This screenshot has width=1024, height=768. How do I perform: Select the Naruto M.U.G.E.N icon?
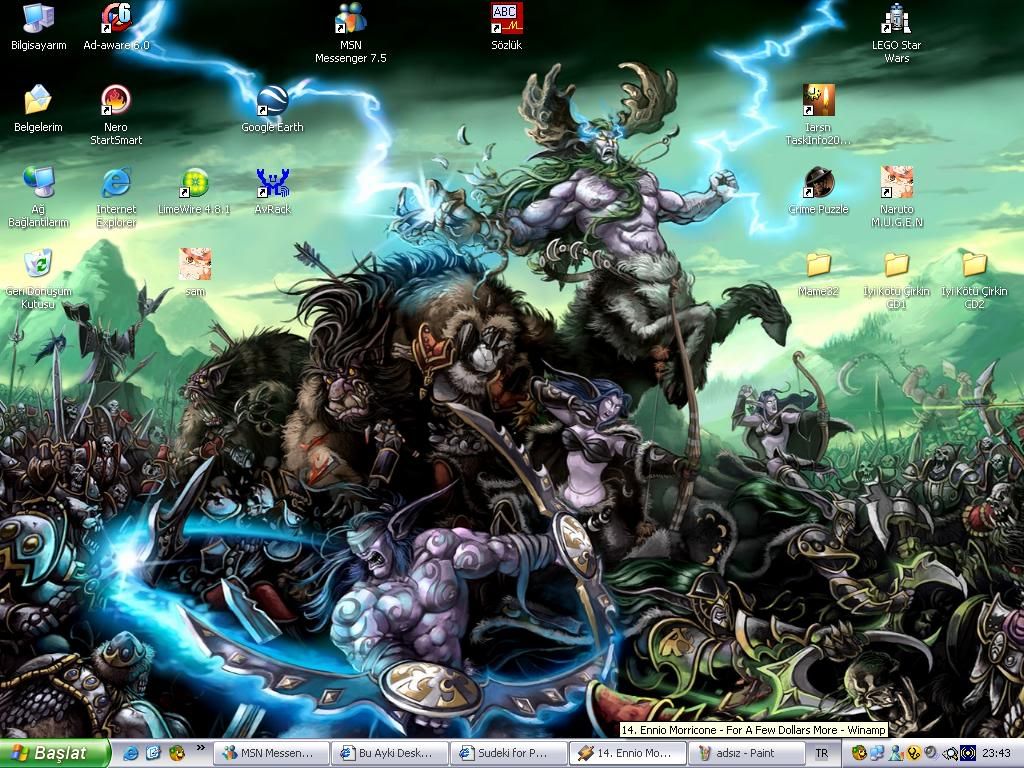tap(896, 184)
